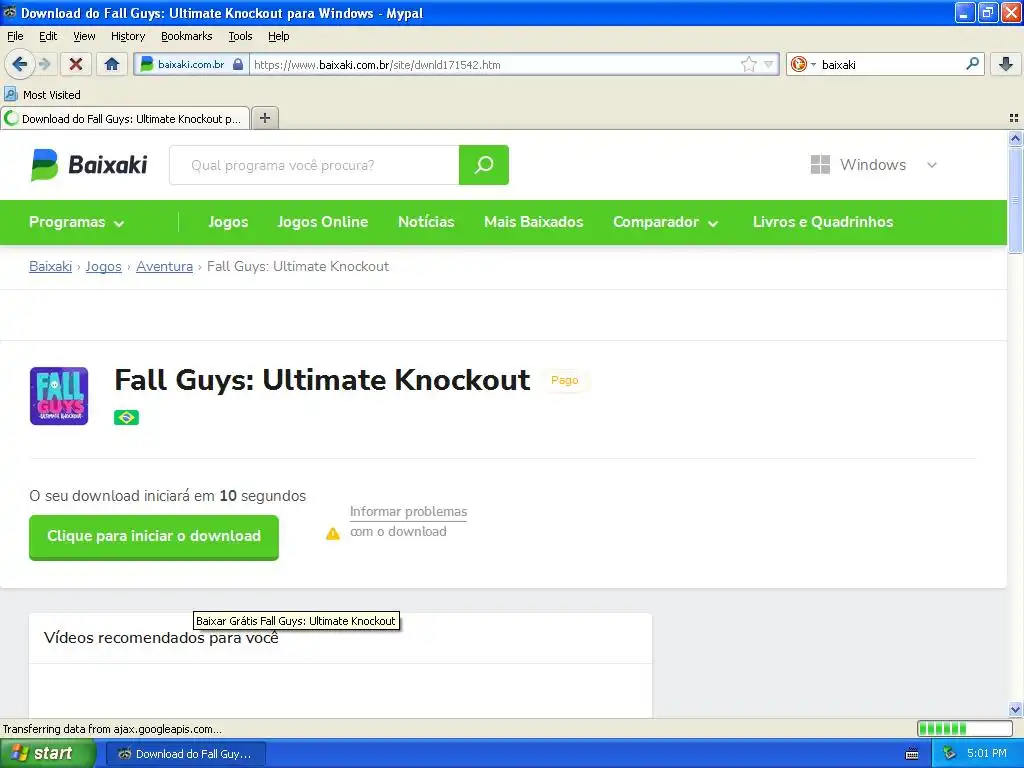The image size is (1024, 768).
Task: Click the Mypal raccoon icon in title bar
Action: pos(10,12)
